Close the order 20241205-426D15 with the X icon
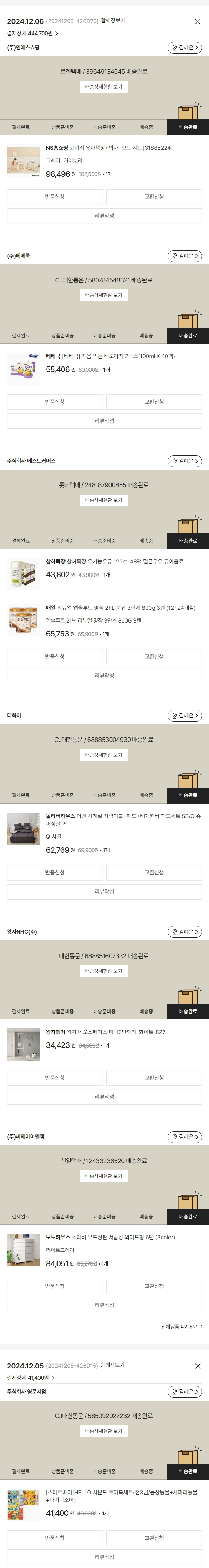Image resolution: width=209 pixels, height=1568 pixels. (x=198, y=1366)
